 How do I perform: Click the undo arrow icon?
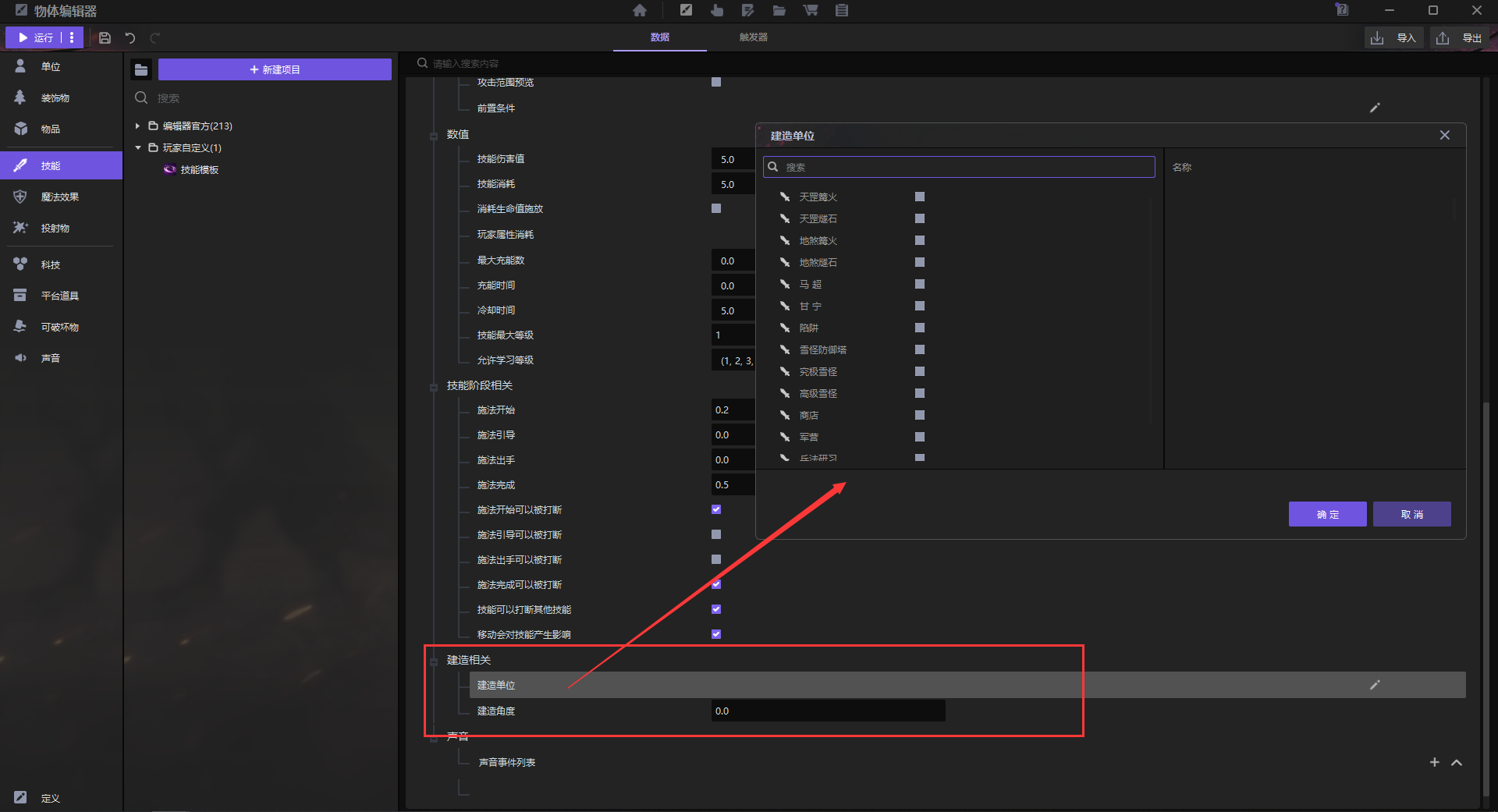pyautogui.click(x=130, y=37)
